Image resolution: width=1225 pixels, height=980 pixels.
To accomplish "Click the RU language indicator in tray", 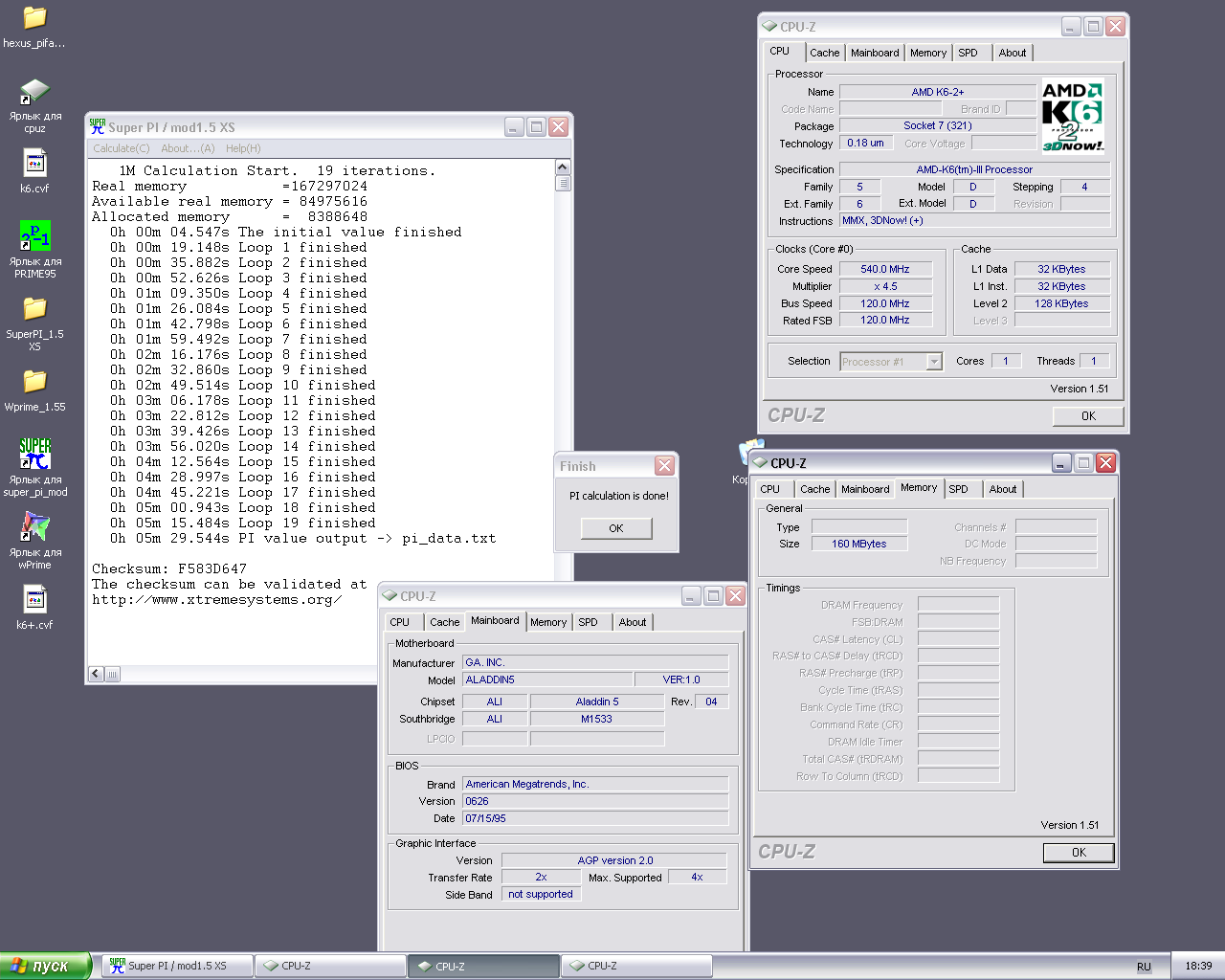I will 1144,967.
